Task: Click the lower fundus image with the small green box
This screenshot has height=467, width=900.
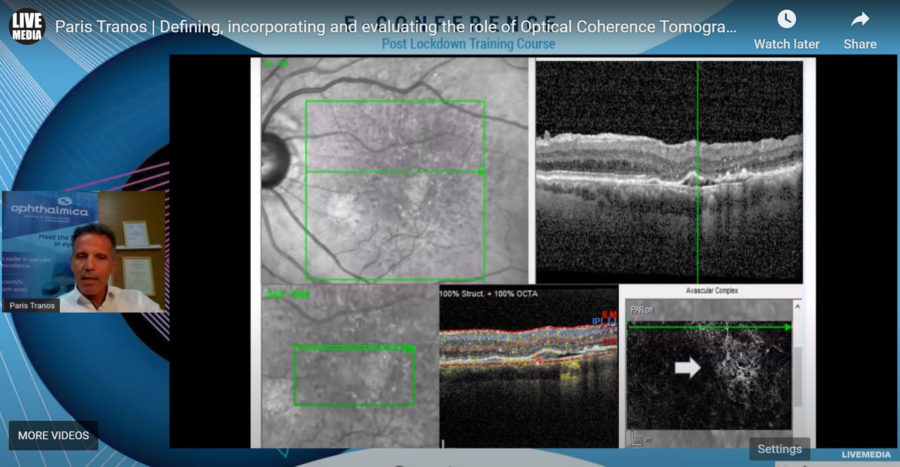Action: click(350, 366)
